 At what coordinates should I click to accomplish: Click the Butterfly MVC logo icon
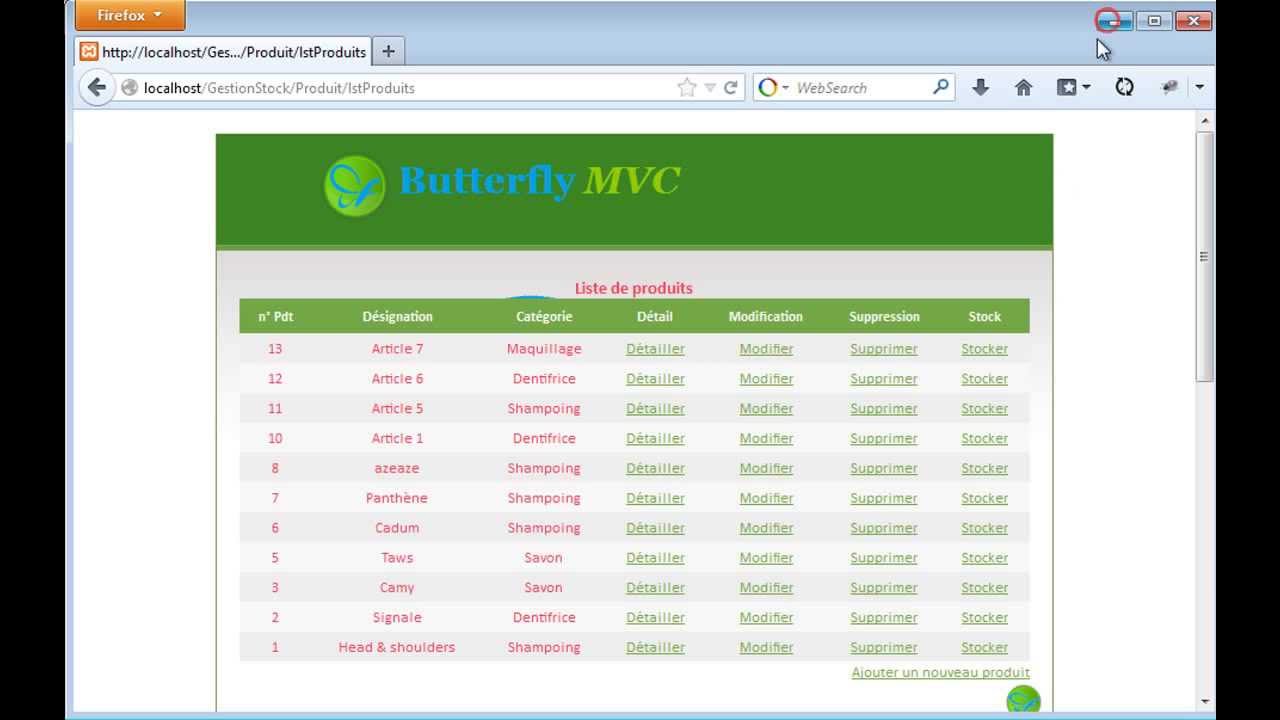point(355,185)
